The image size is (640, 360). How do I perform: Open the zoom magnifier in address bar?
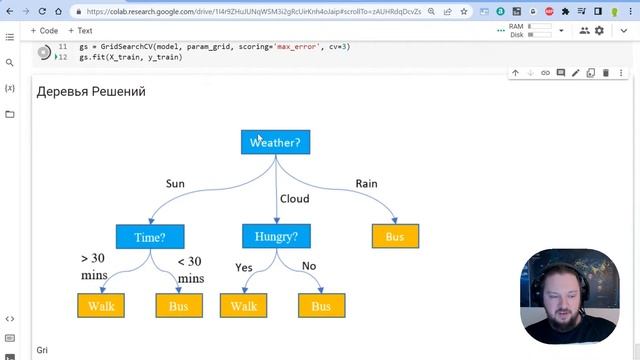pyautogui.click(x=431, y=12)
